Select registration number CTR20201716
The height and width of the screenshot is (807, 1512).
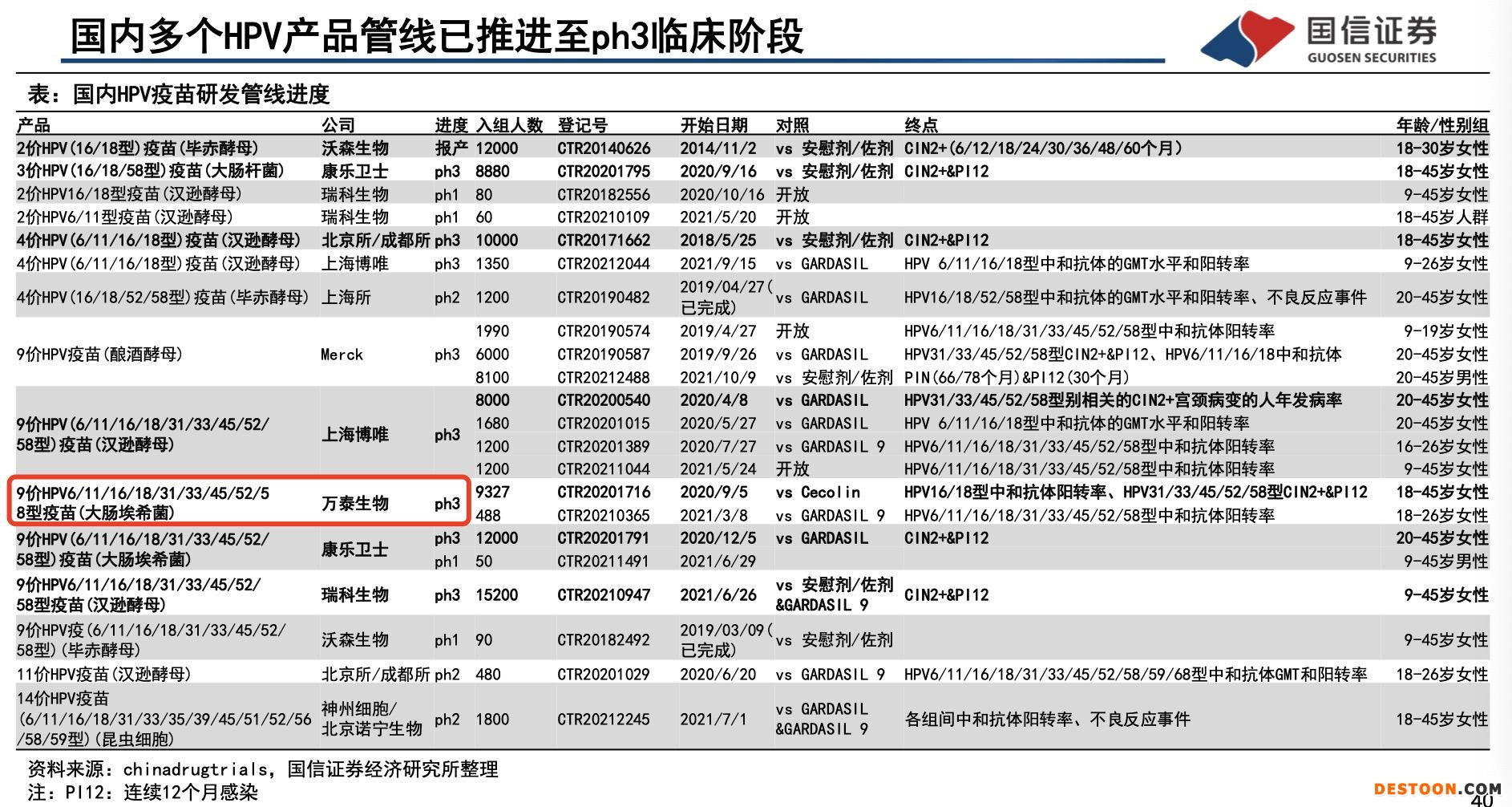click(x=604, y=492)
